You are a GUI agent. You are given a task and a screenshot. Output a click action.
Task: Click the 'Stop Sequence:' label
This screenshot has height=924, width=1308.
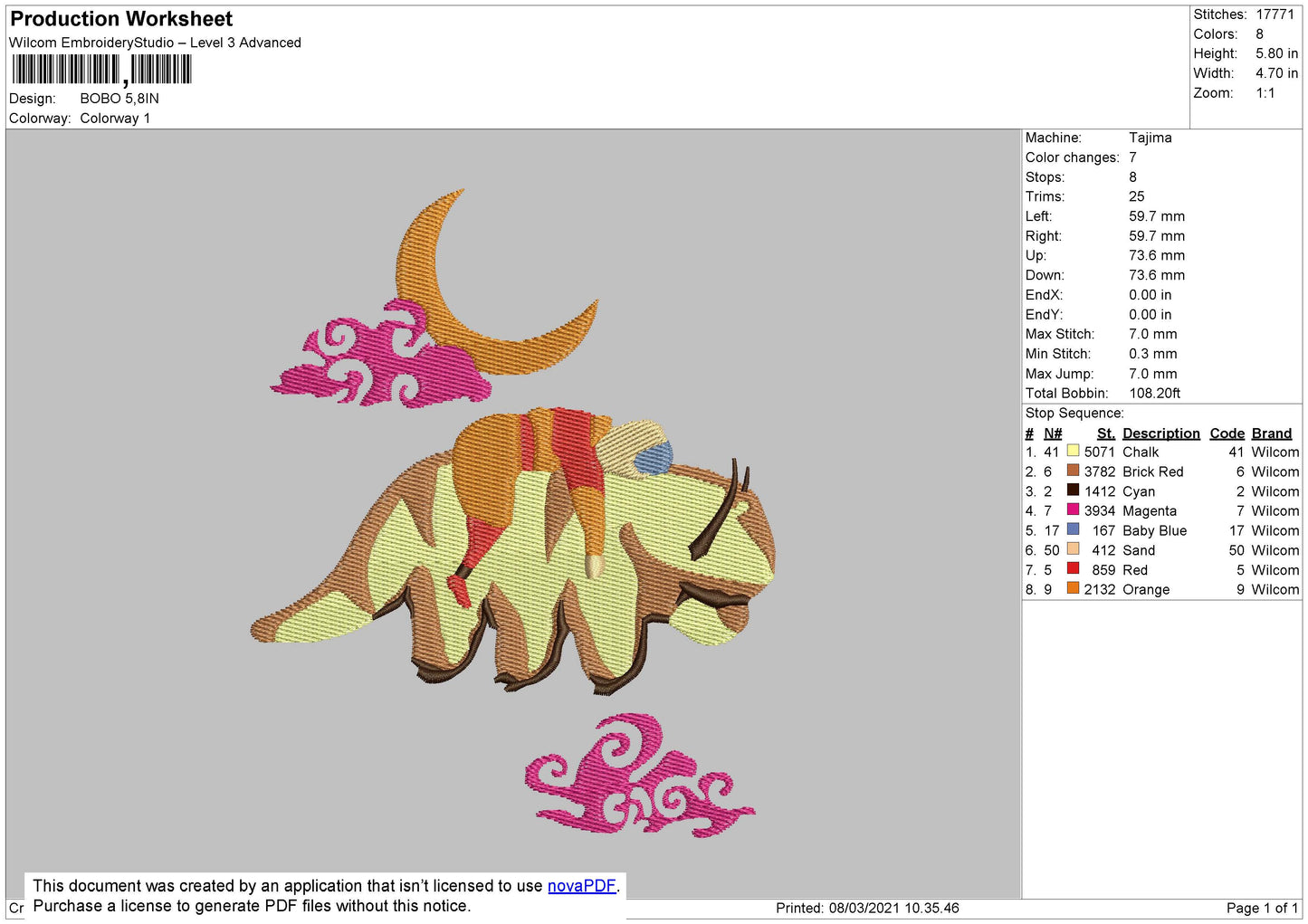(1074, 414)
